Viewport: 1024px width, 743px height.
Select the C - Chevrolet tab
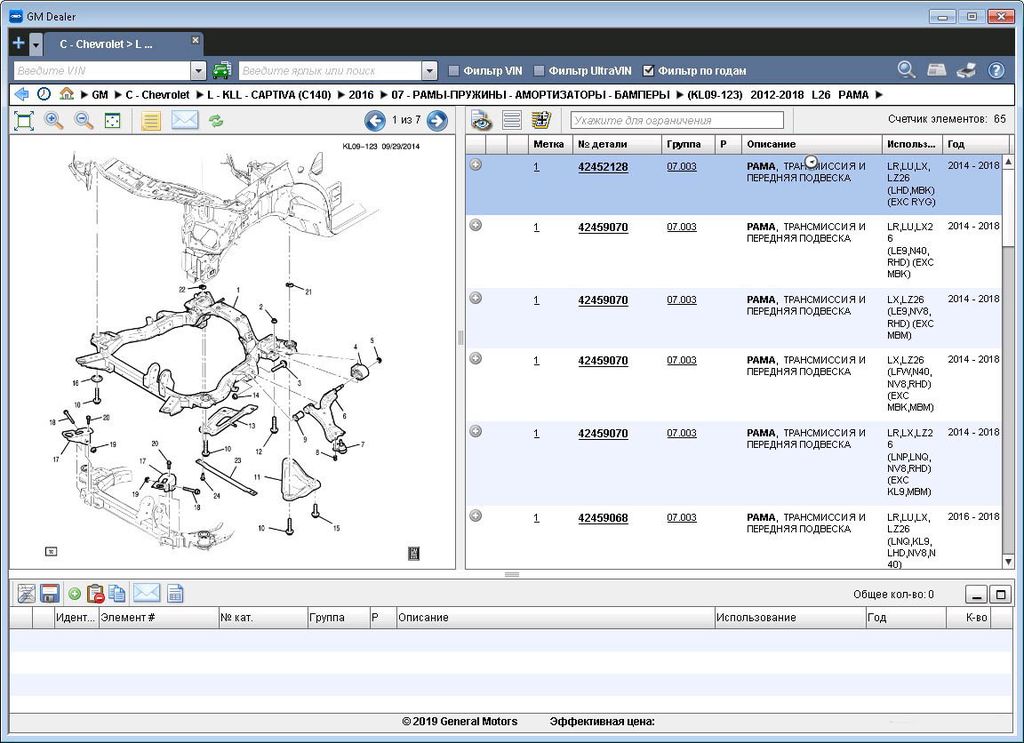coord(105,44)
